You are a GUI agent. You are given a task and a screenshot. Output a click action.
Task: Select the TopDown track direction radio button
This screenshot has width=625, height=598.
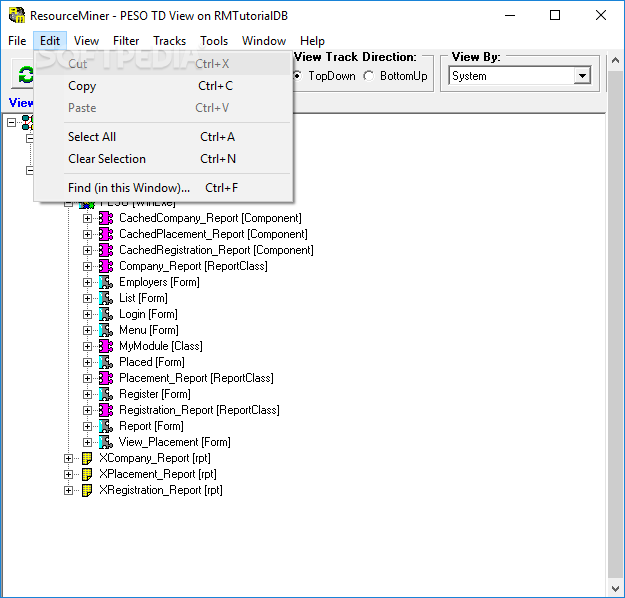coord(297,76)
